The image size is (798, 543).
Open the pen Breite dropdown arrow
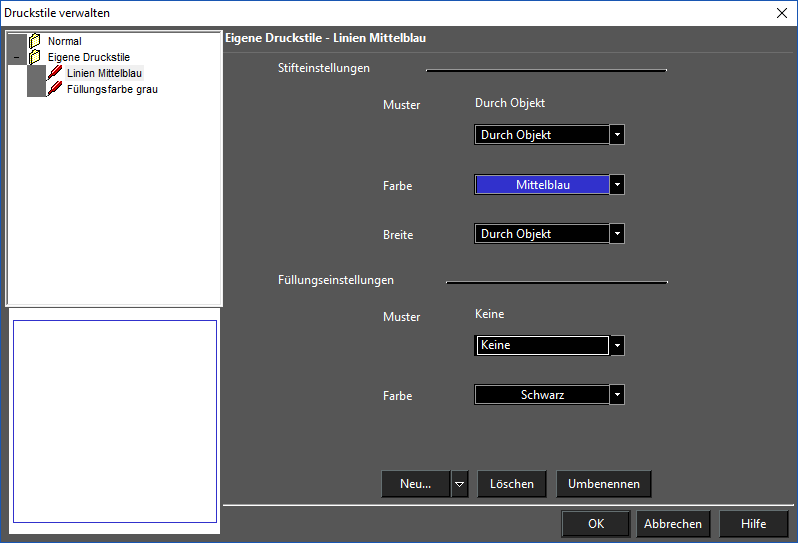pyautogui.click(x=617, y=234)
